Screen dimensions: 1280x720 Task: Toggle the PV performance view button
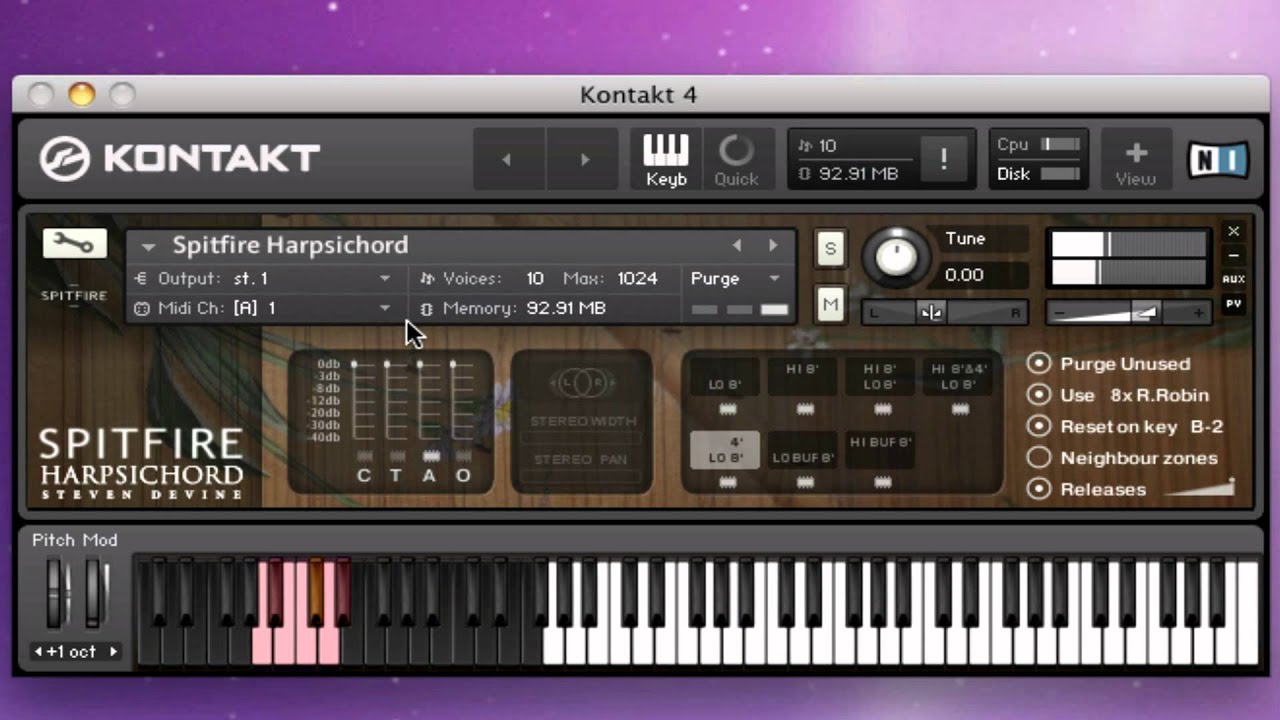tap(1234, 303)
